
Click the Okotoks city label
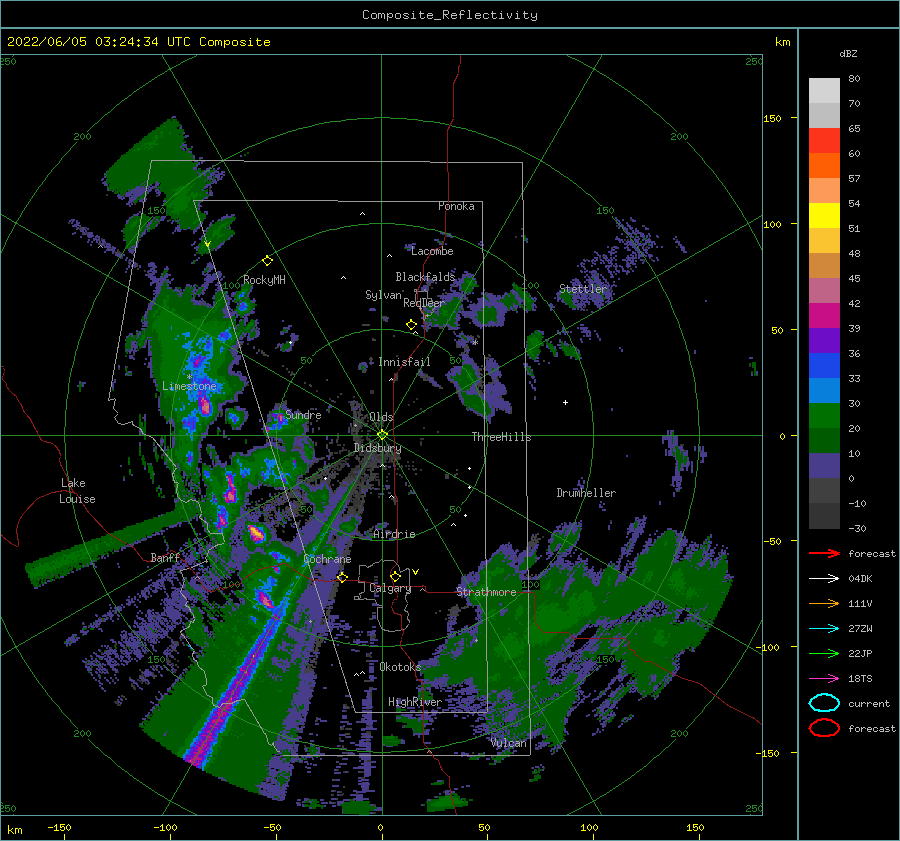click(400, 667)
